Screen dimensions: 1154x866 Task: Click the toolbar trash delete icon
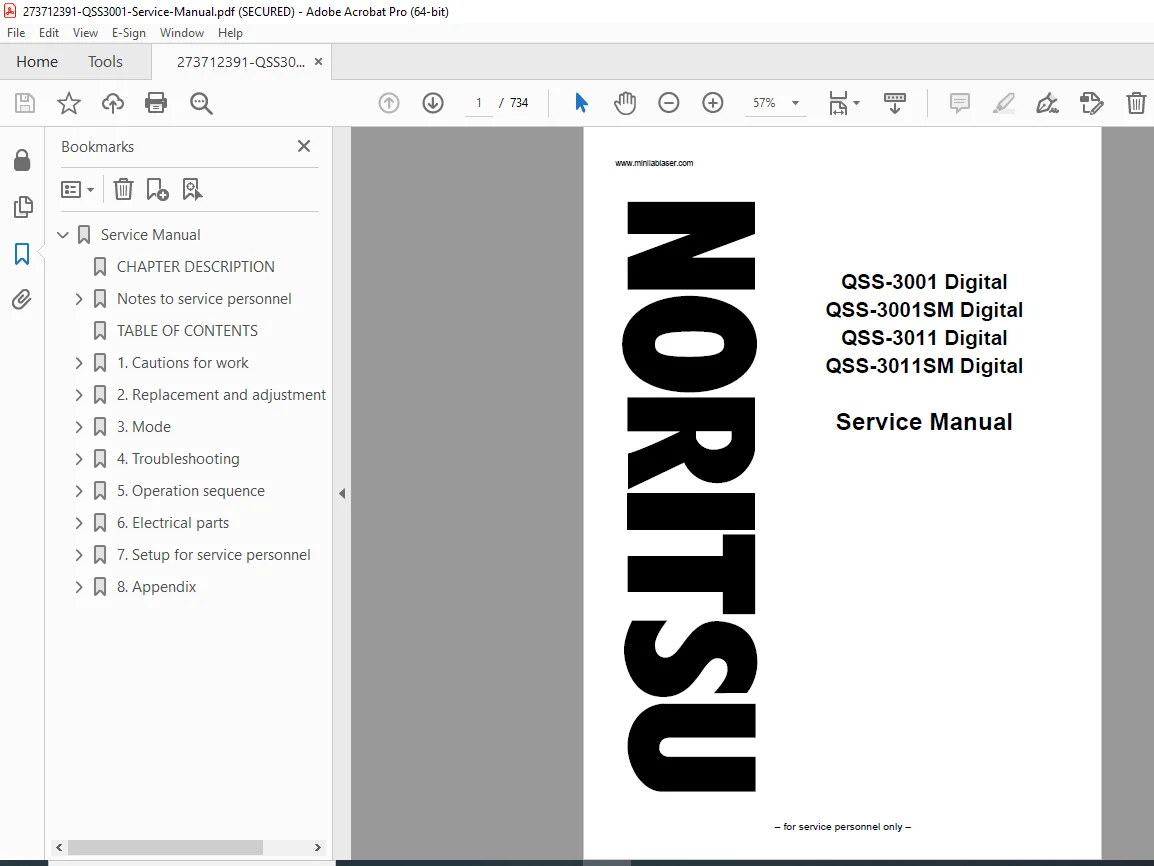pyautogui.click(x=1136, y=103)
